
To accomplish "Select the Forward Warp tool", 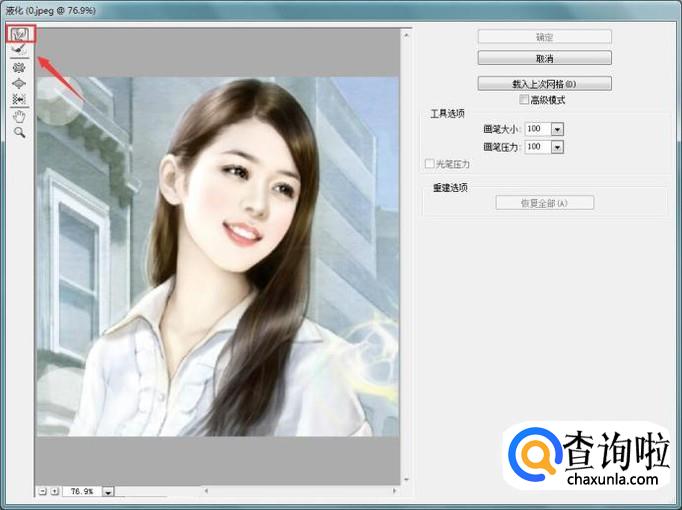I will [x=19, y=34].
